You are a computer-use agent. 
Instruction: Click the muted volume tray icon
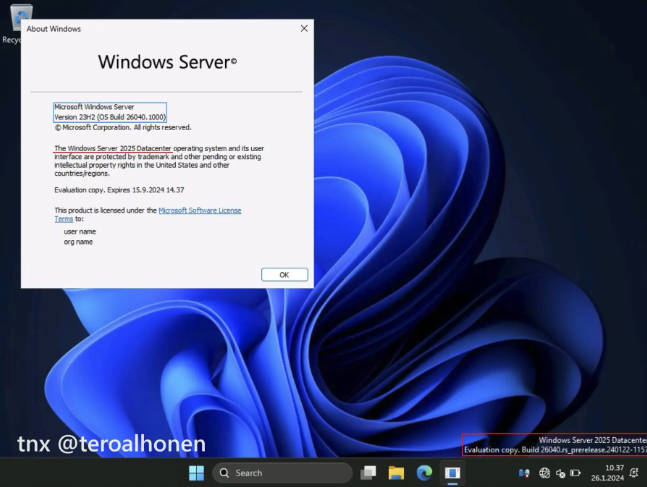(x=560, y=473)
